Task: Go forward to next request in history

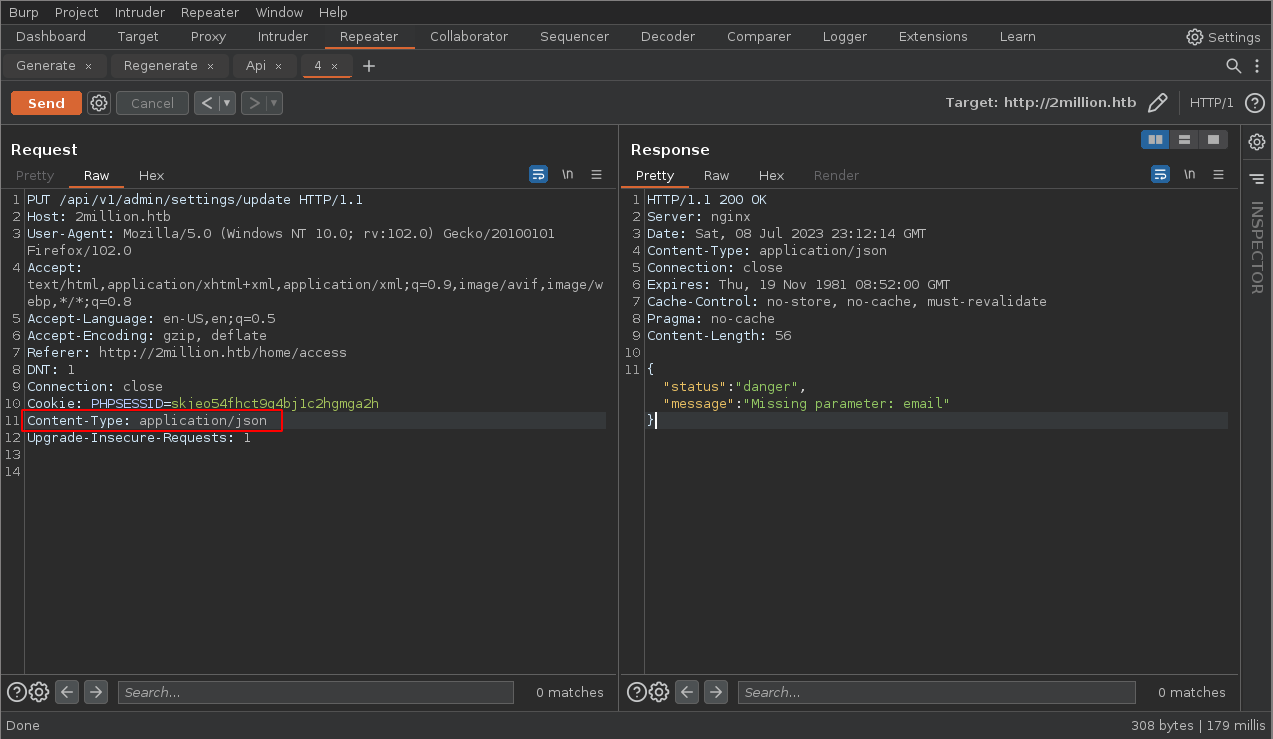Action: pos(253,103)
